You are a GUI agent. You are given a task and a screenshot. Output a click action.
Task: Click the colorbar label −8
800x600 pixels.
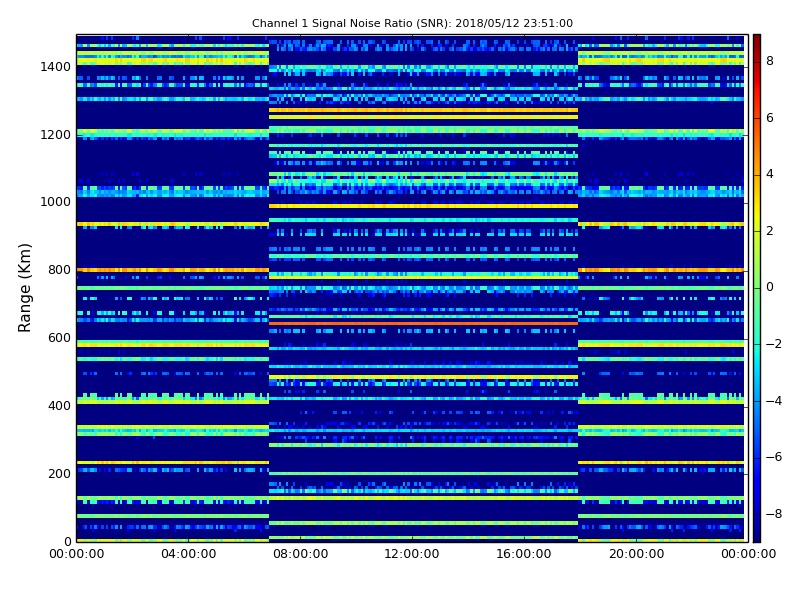(x=774, y=514)
